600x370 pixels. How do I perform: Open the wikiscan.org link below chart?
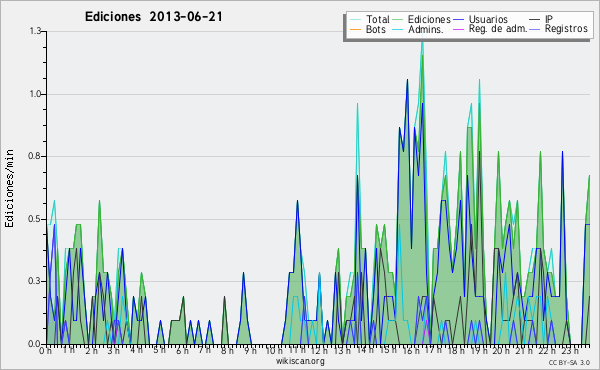pos(300,361)
